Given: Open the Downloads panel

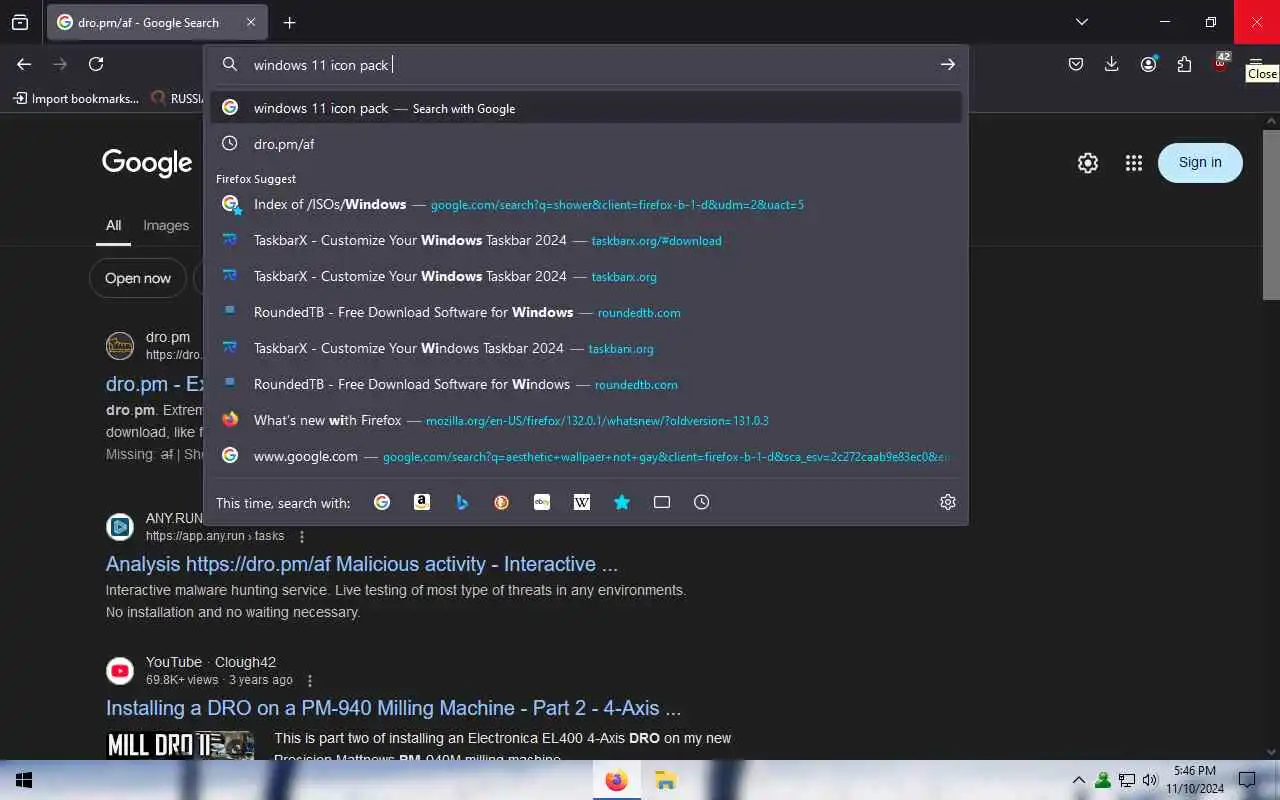Looking at the screenshot, I should click(1111, 64).
